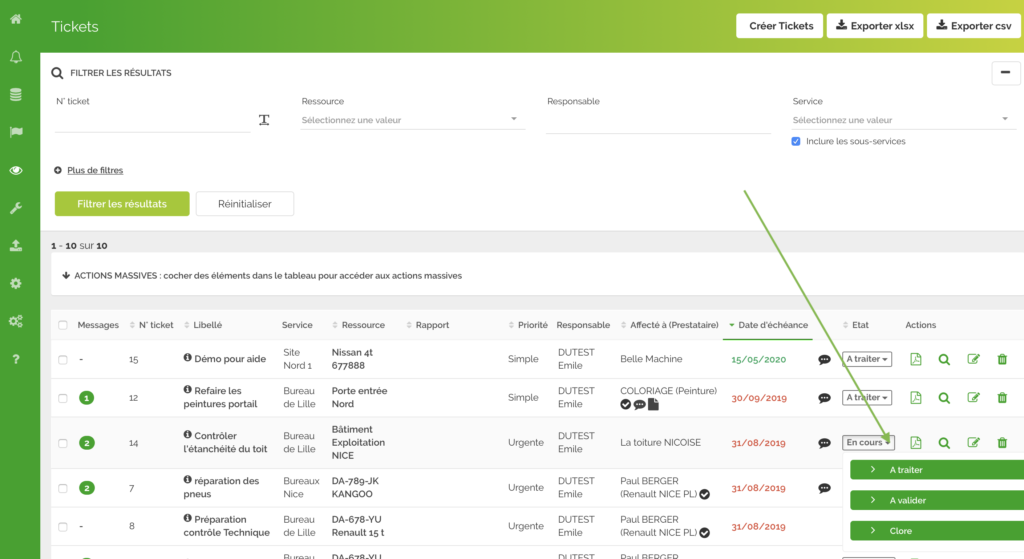Select checkbox for ticket 12 row
Viewport: 1024px width, 559px height.
click(63, 398)
